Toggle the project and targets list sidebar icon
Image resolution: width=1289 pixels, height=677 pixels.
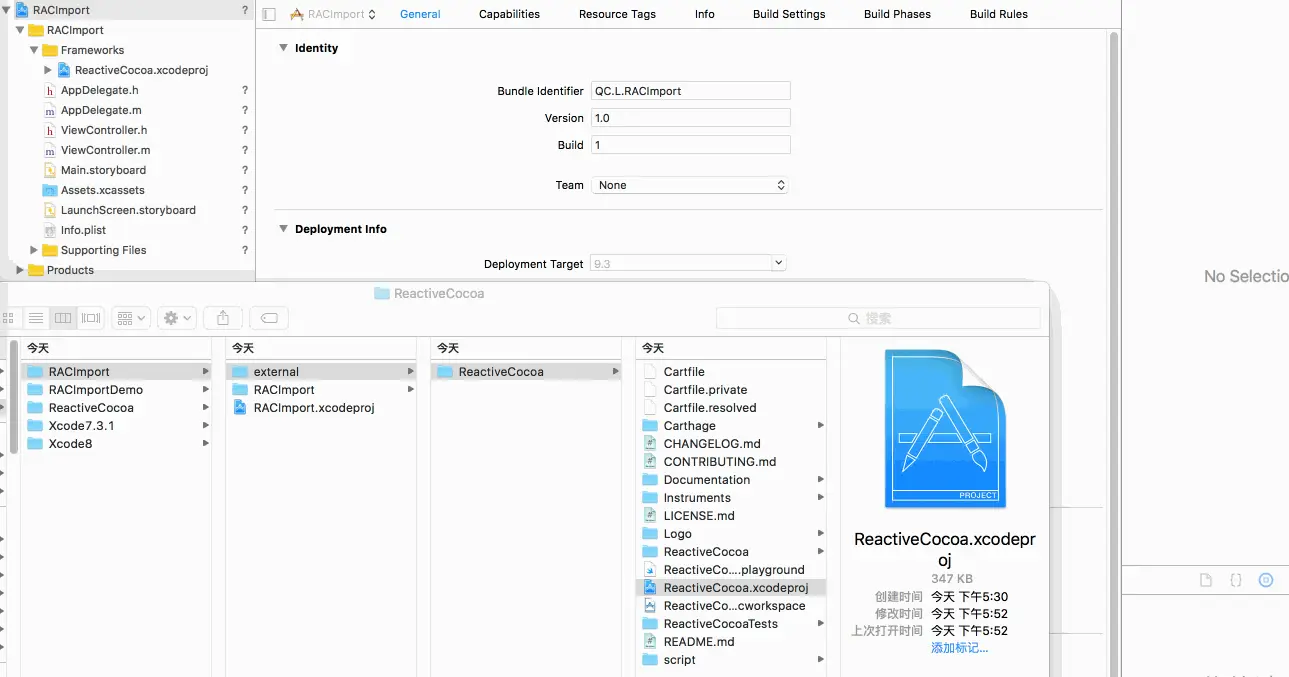coord(269,14)
